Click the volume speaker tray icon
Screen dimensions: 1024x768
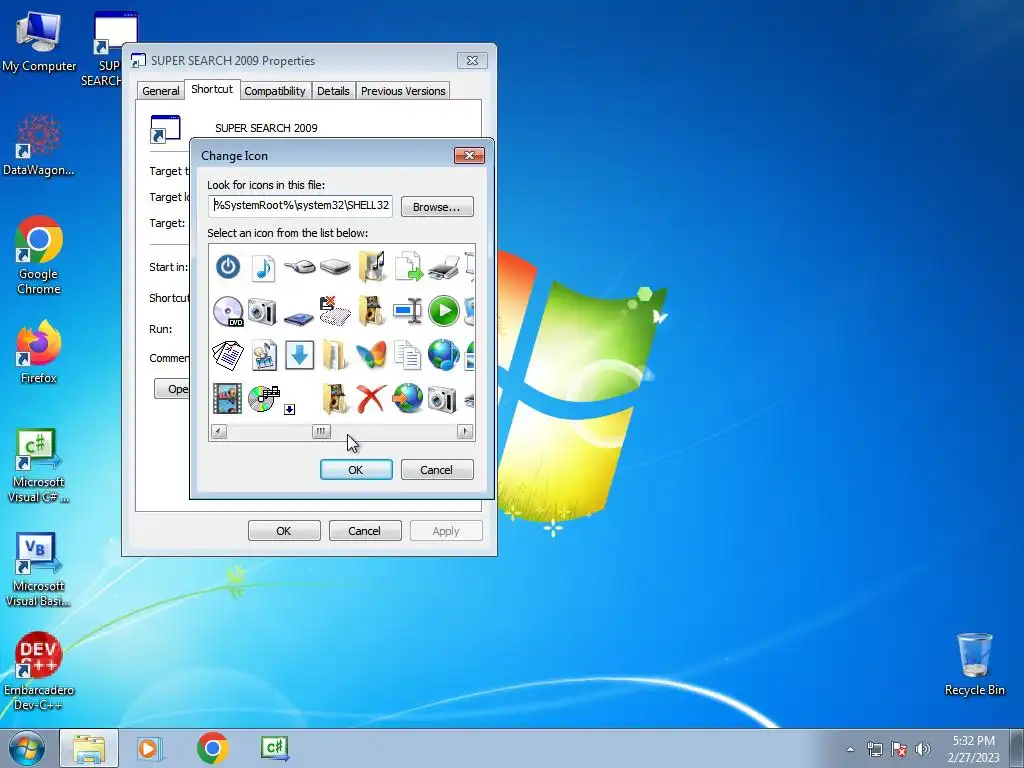pos(923,749)
